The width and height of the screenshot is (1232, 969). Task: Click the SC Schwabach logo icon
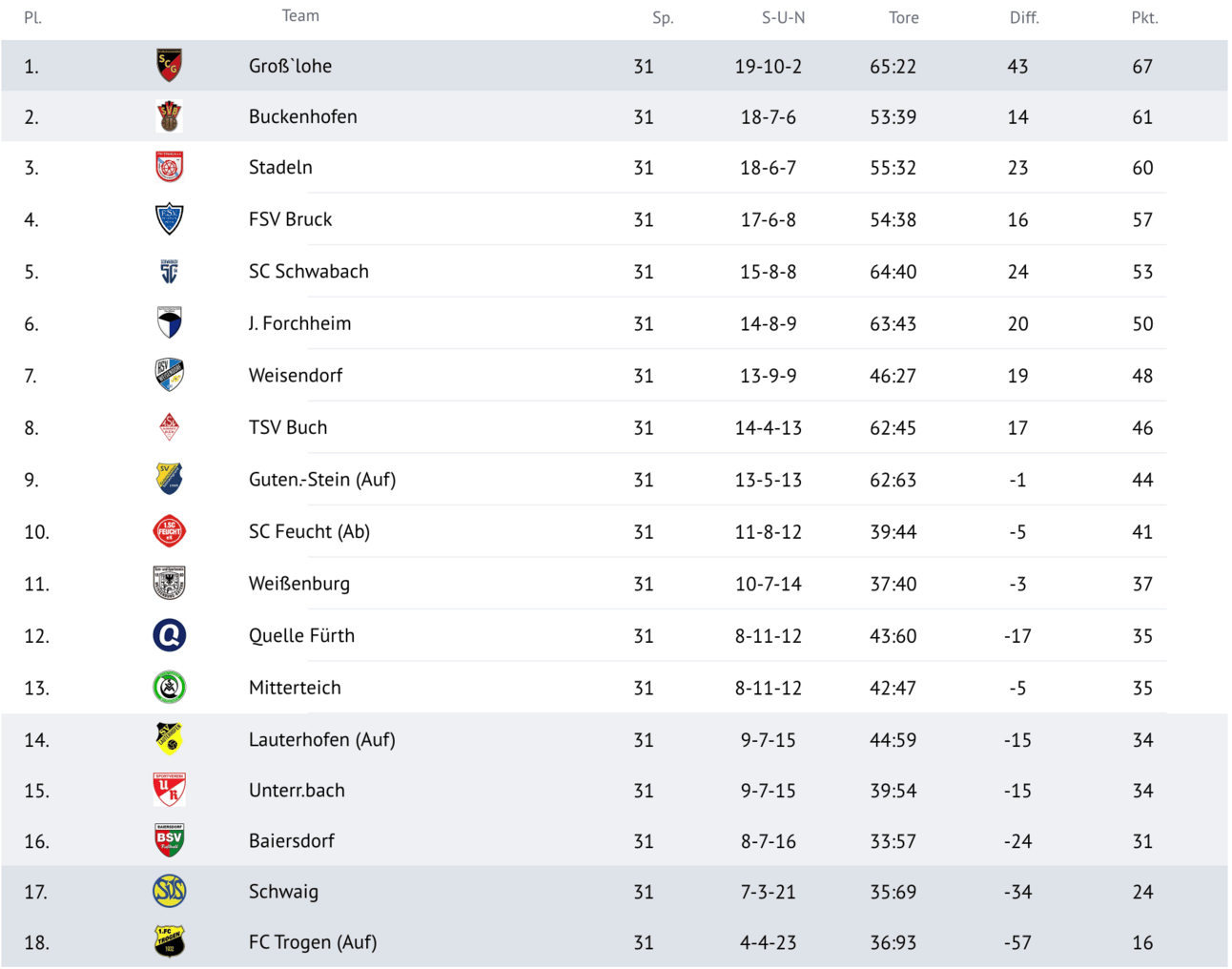pos(169,272)
